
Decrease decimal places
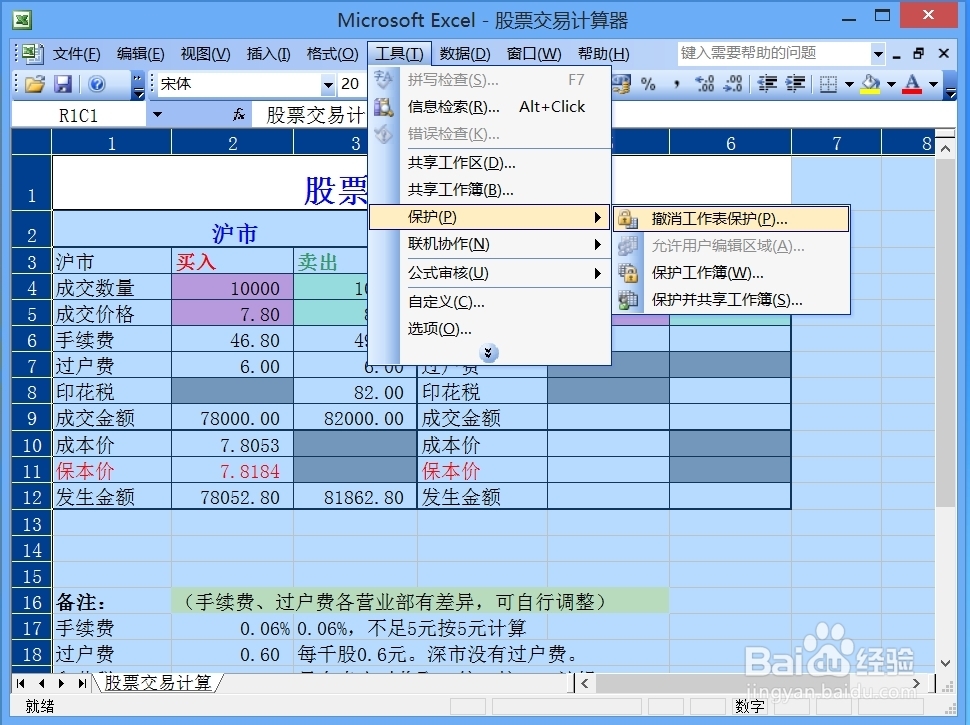coord(733,84)
